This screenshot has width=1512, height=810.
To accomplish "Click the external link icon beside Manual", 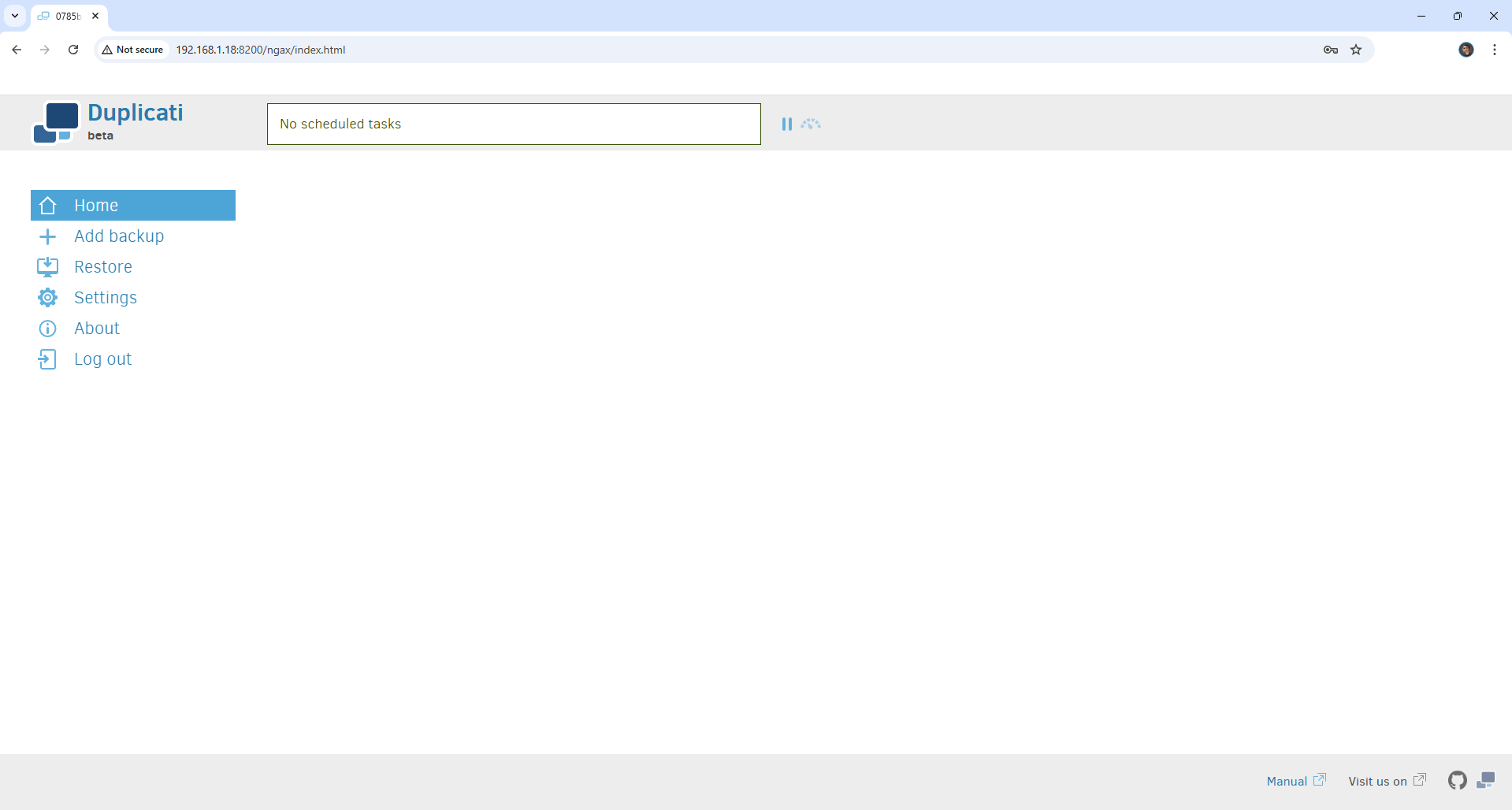I will (1320, 779).
